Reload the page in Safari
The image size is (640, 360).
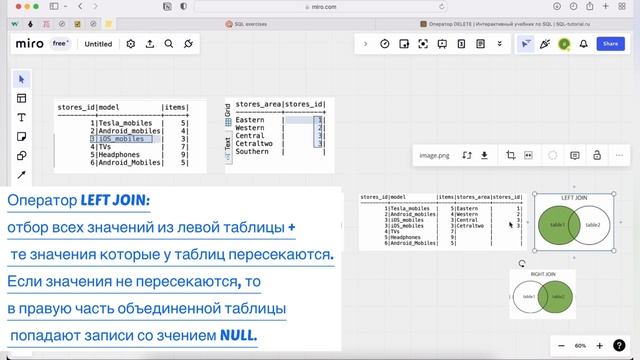click(x=441, y=7)
